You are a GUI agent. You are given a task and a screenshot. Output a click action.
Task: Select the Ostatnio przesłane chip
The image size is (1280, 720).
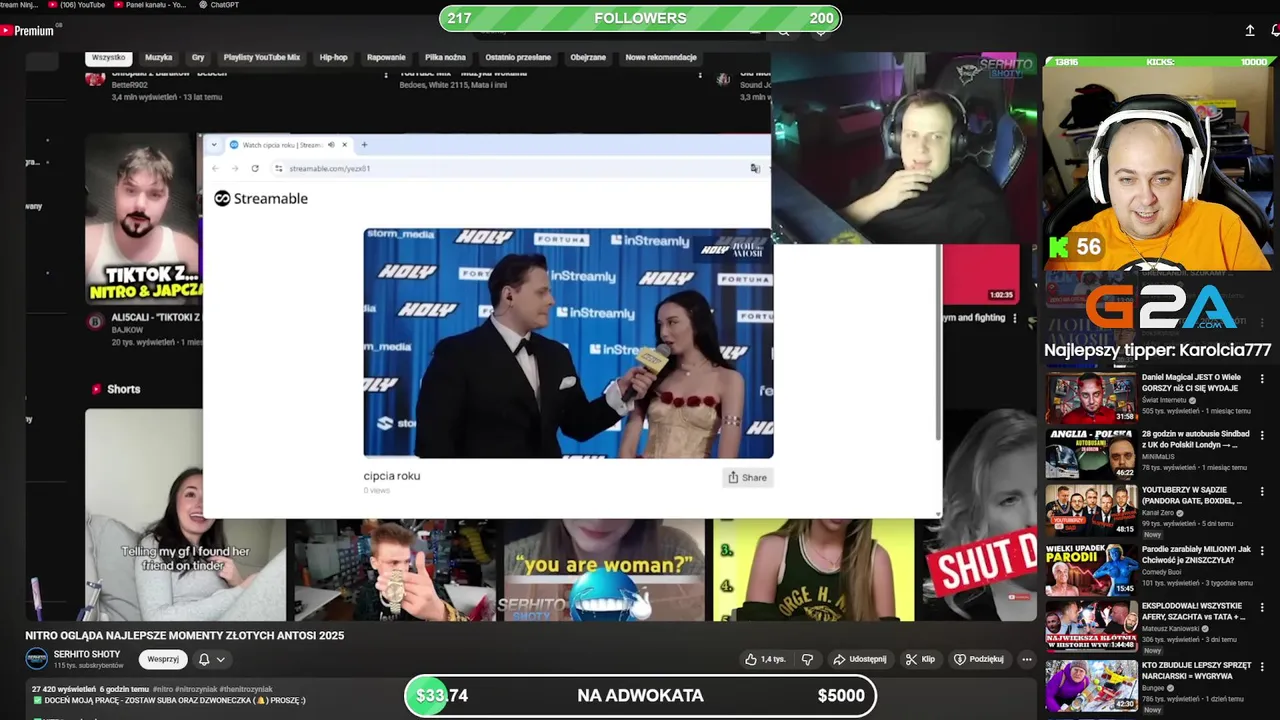[518, 58]
